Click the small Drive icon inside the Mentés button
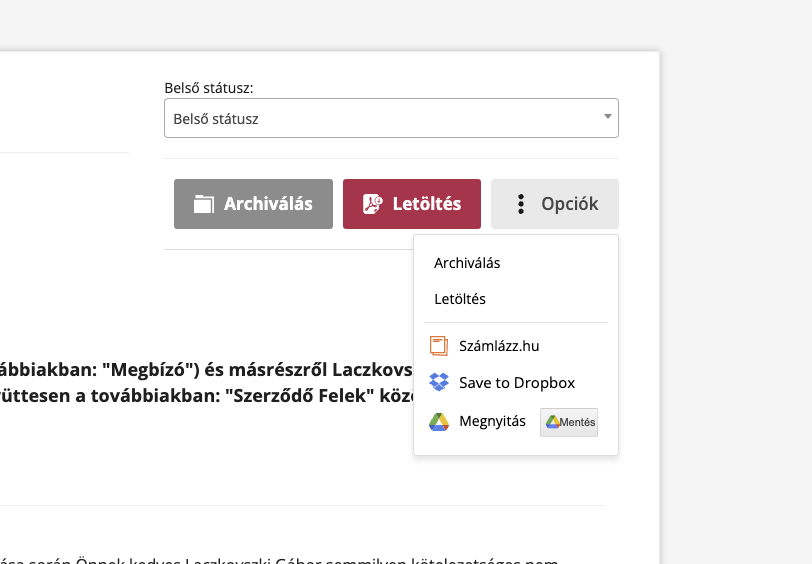 point(551,422)
